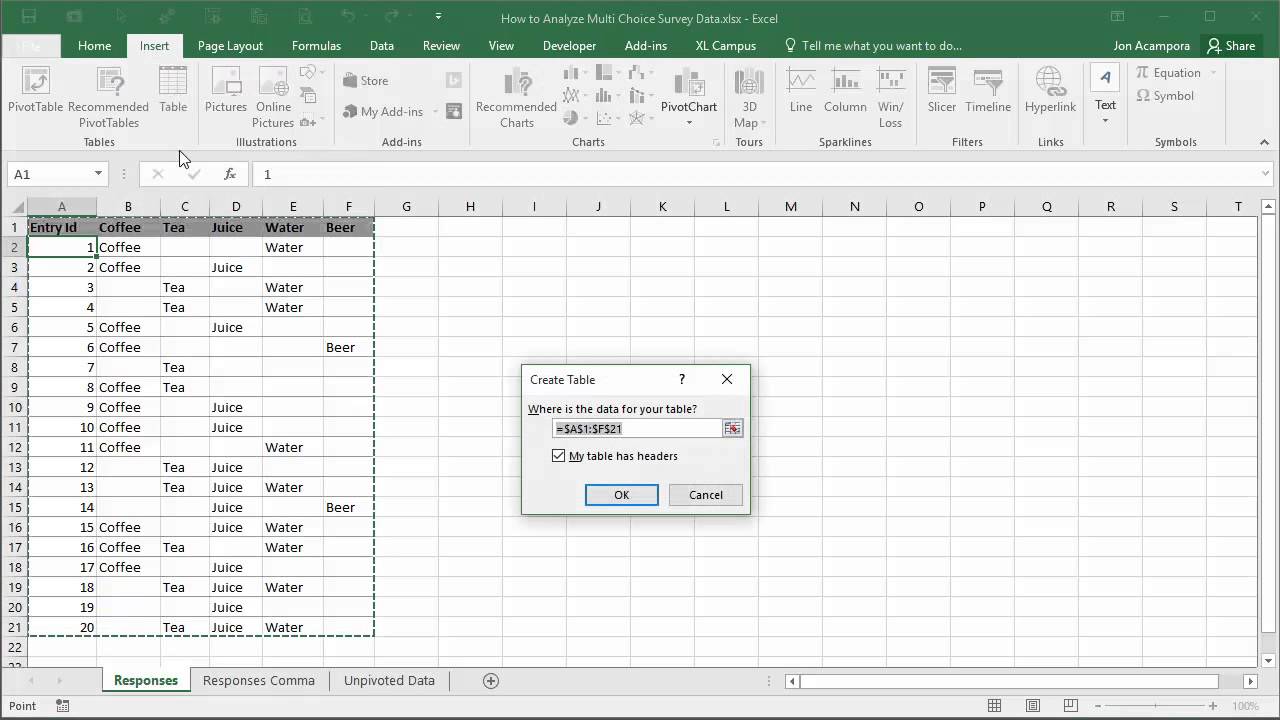Expand the Text dropdown in ribbon
The height and width of the screenshot is (720, 1280).
point(1105,121)
